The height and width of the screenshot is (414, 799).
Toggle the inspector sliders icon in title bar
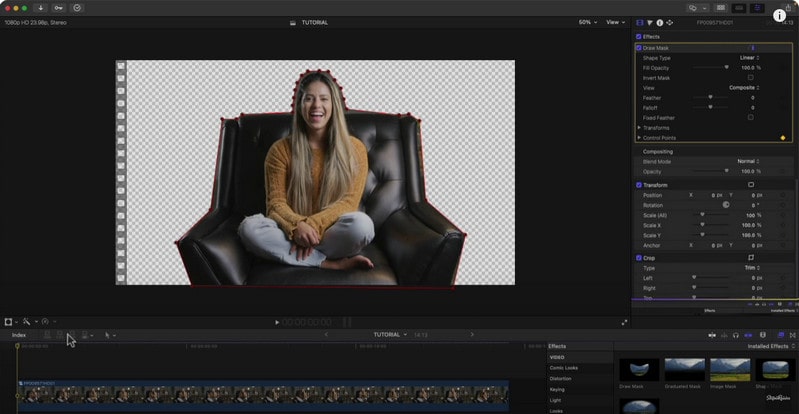coord(757,8)
